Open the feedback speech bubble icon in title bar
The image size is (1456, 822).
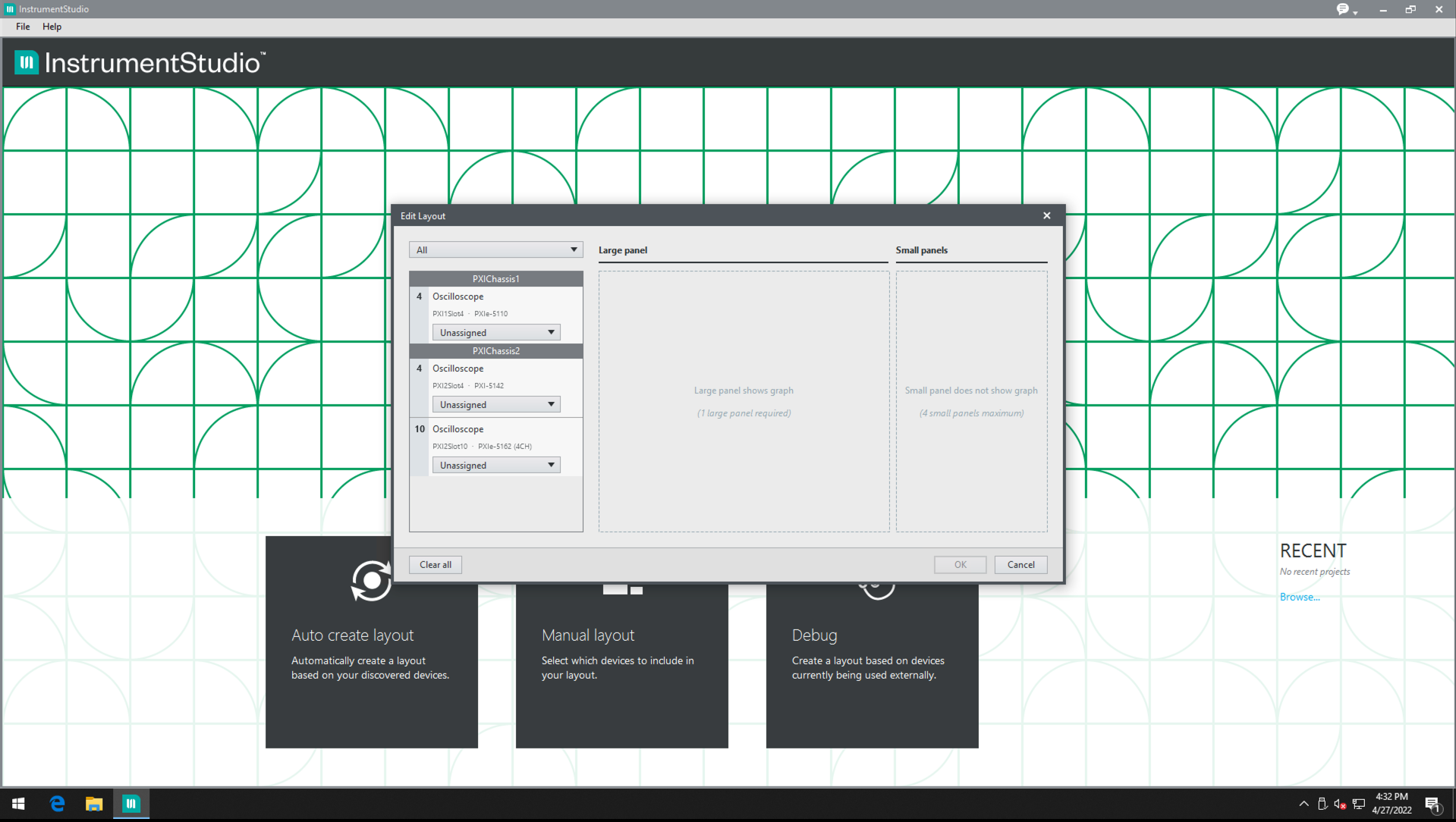click(1343, 9)
